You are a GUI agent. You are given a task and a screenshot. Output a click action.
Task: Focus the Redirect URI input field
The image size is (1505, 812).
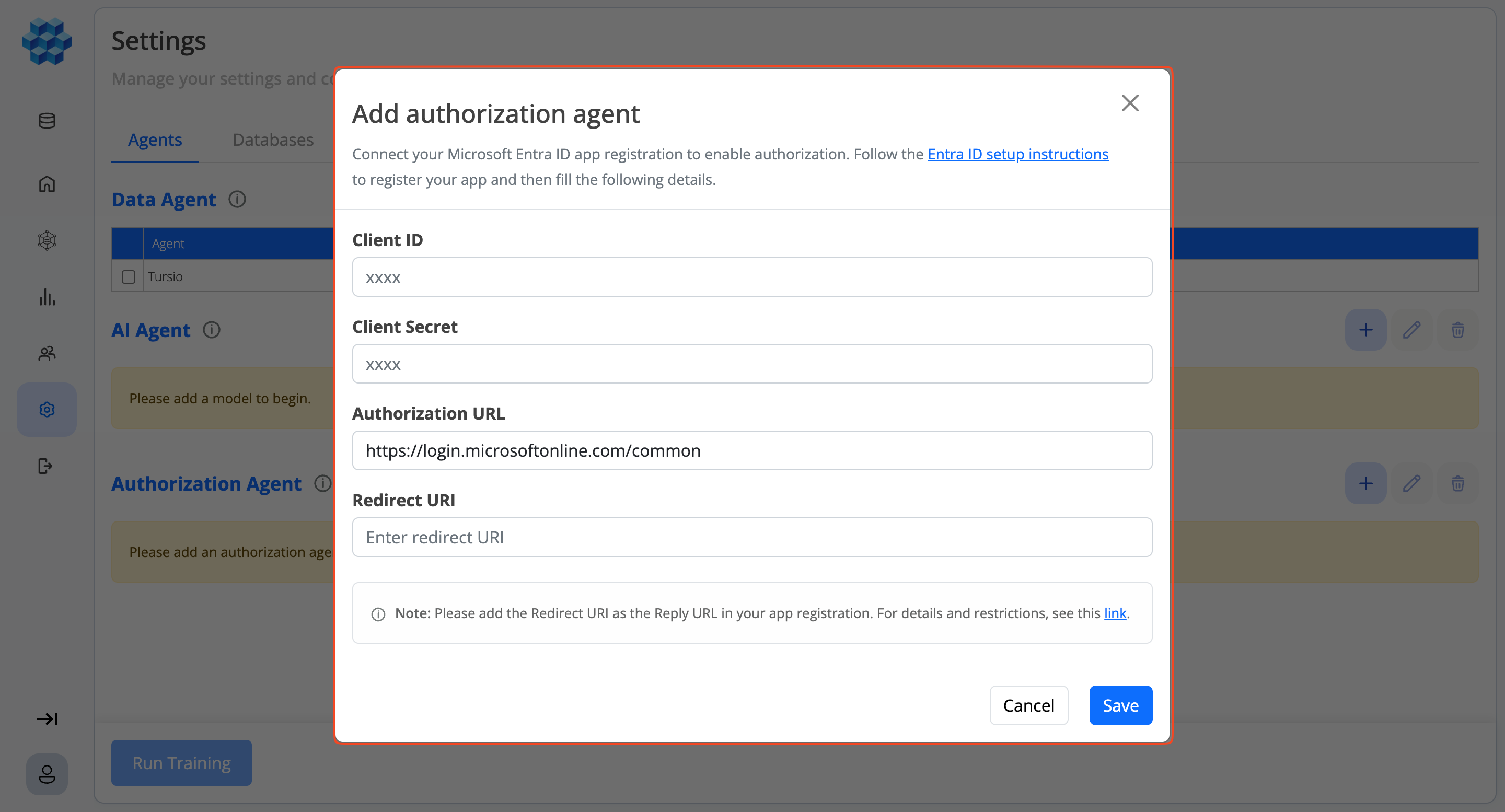click(x=751, y=537)
